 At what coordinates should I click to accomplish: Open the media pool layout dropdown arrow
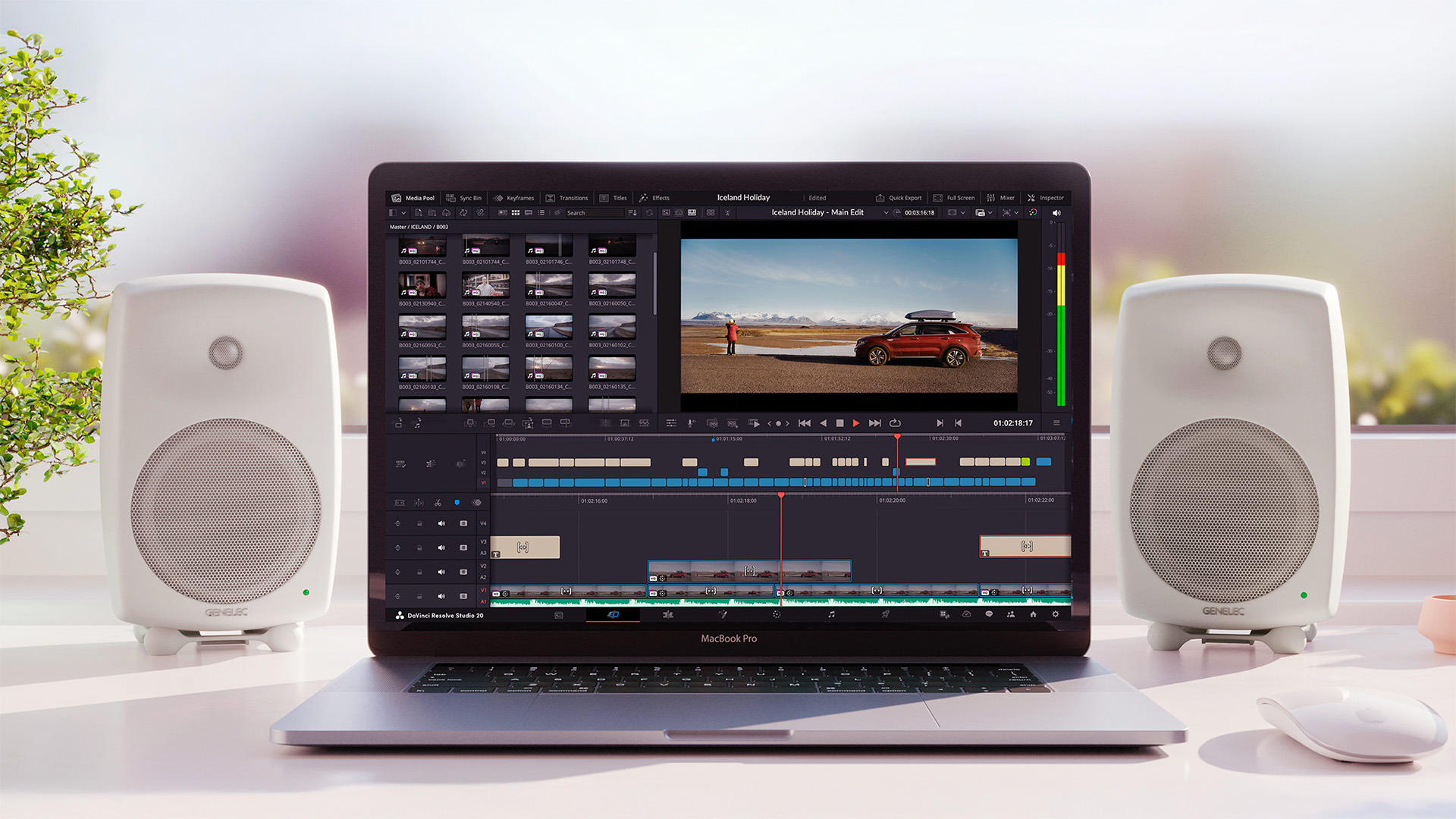tap(403, 213)
